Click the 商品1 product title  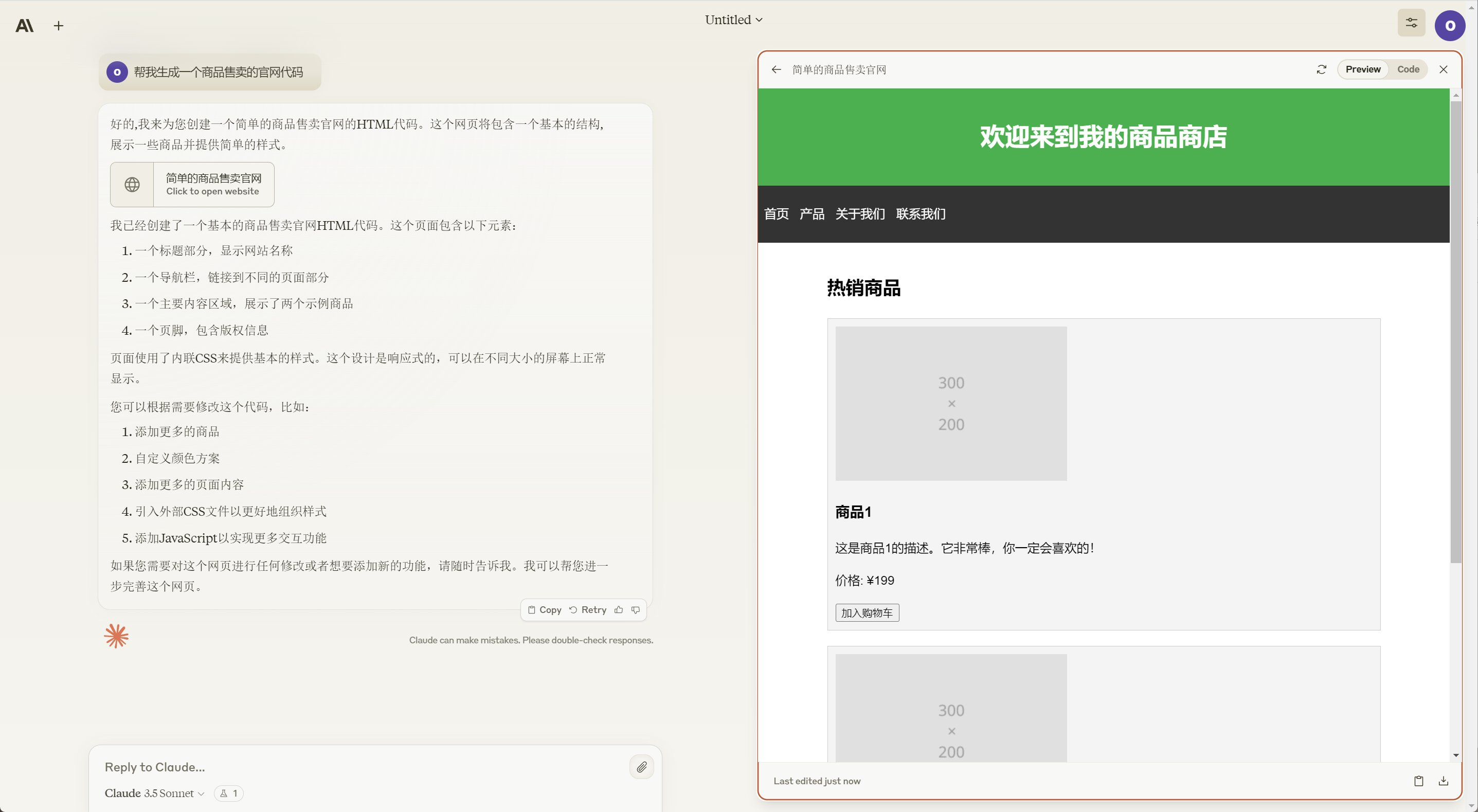click(x=853, y=512)
